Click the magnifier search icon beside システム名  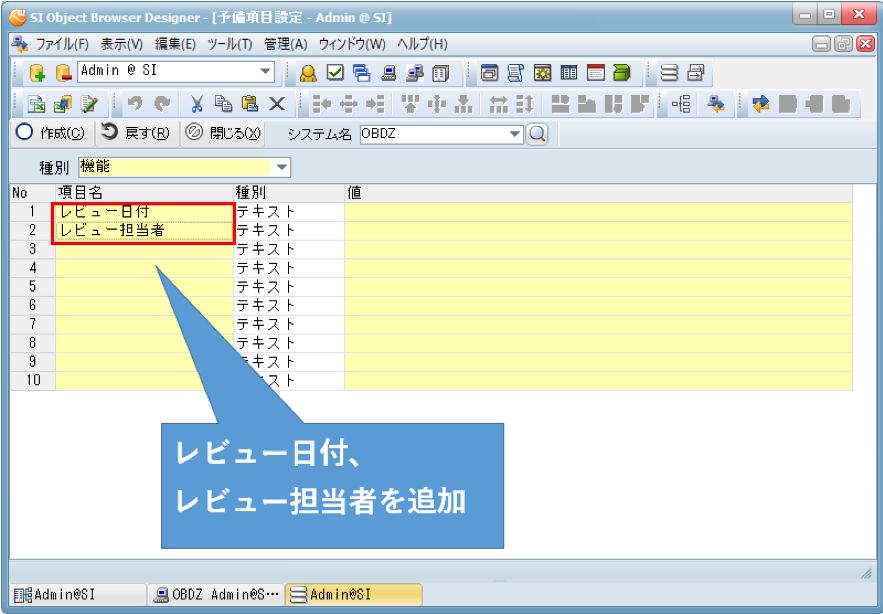537,134
